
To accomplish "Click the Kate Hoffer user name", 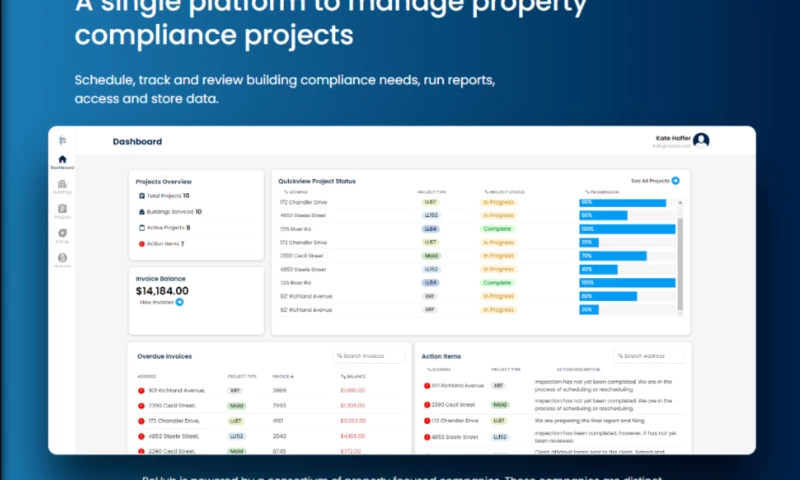I will 673,138.
